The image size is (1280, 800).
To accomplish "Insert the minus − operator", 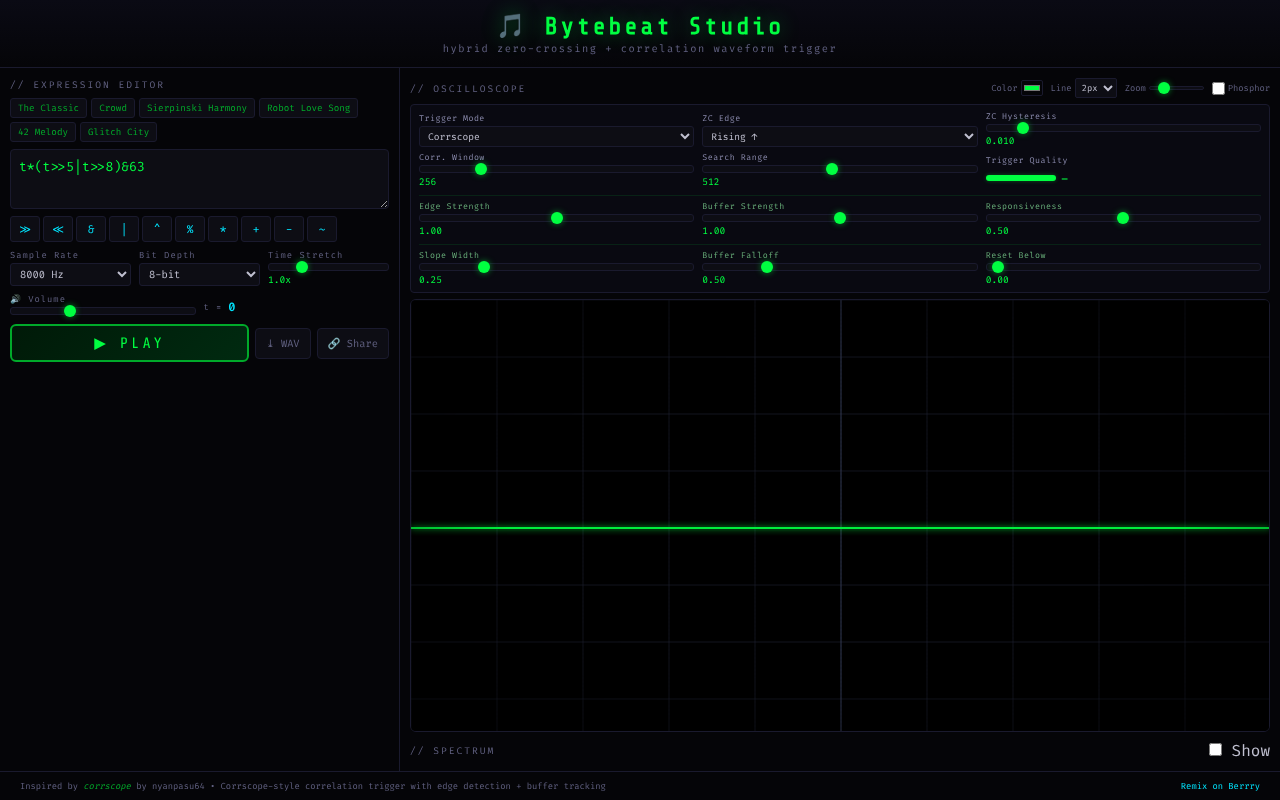I will click(289, 229).
